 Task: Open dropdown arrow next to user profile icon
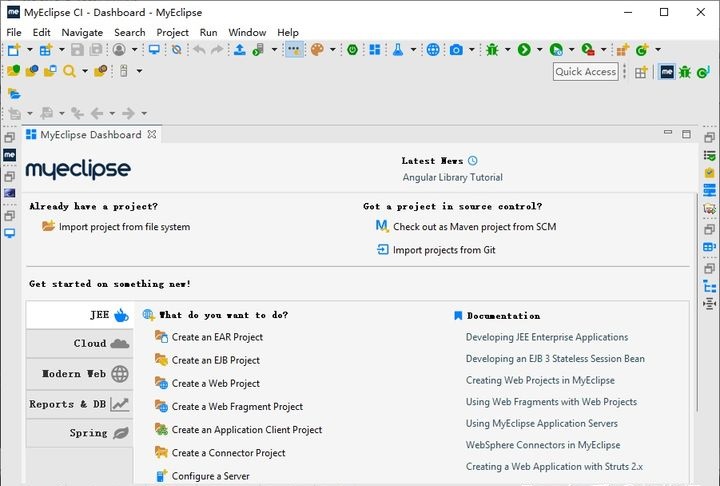(x=135, y=50)
